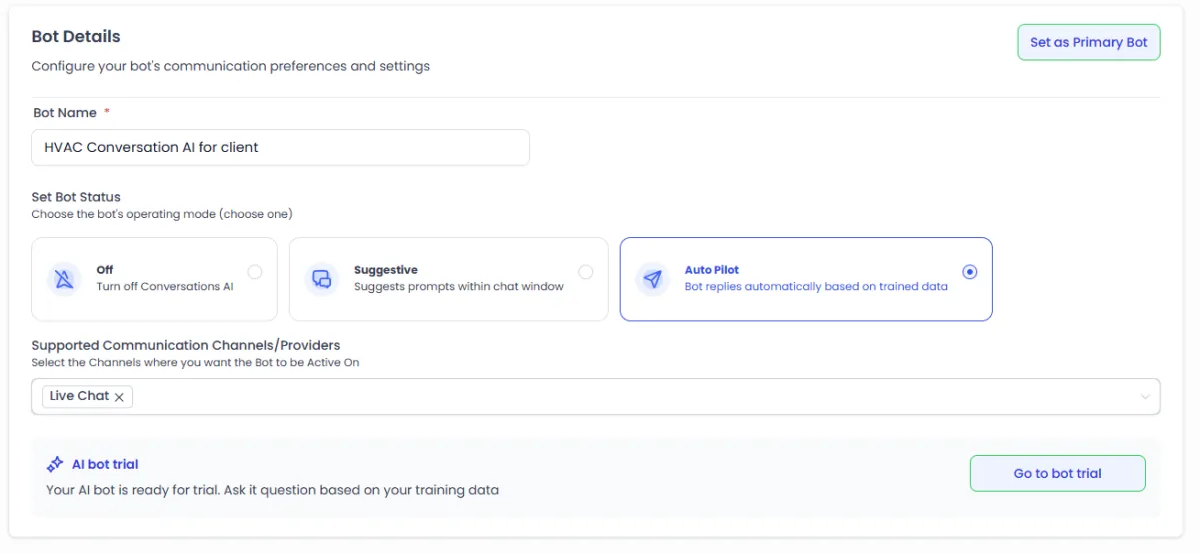The width and height of the screenshot is (1200, 553).
Task: Click the AI bot trial sparkle icon
Action: coord(55,465)
